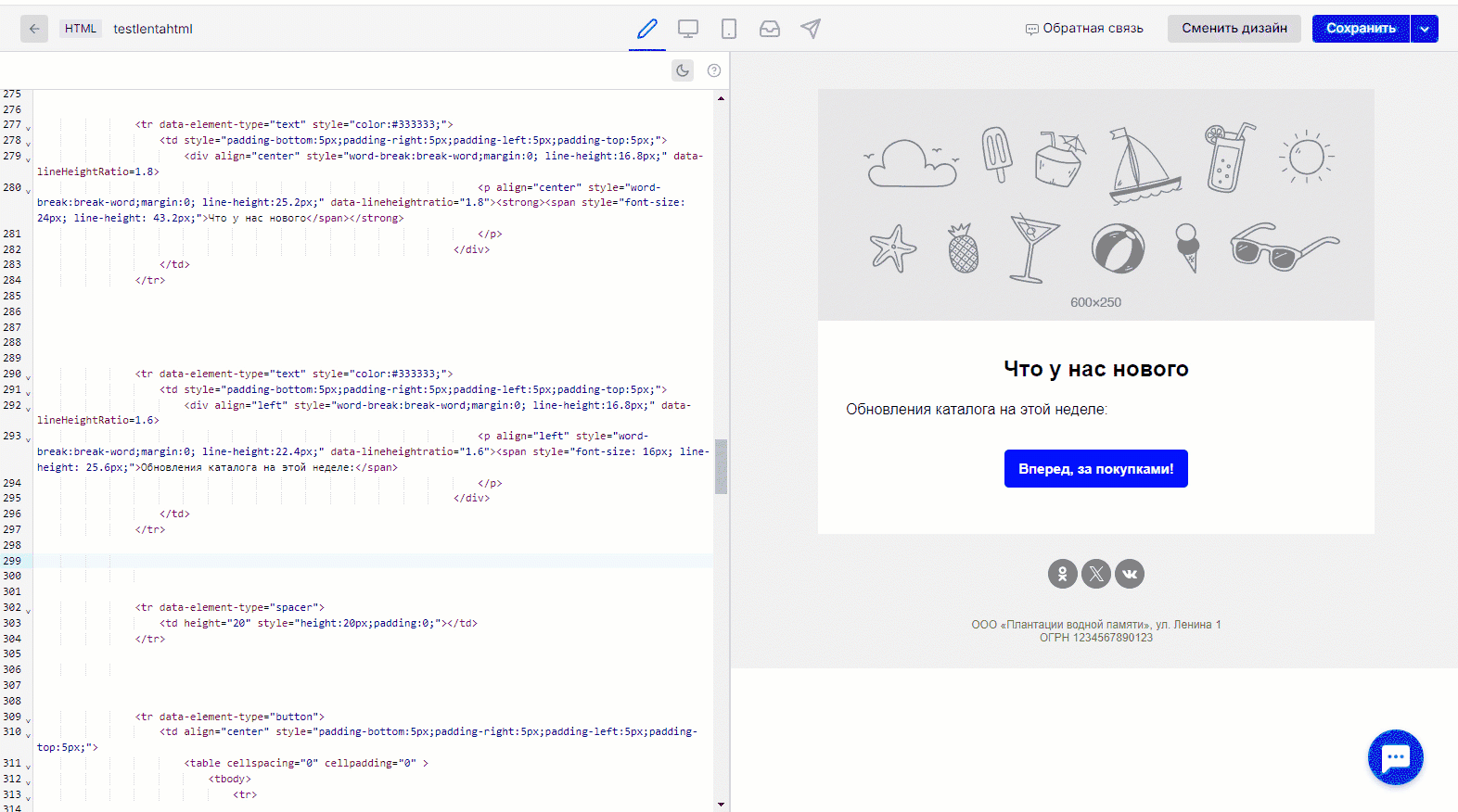Select the pencil edit mode icon
This screenshot has width=1458, height=812.
[647, 29]
